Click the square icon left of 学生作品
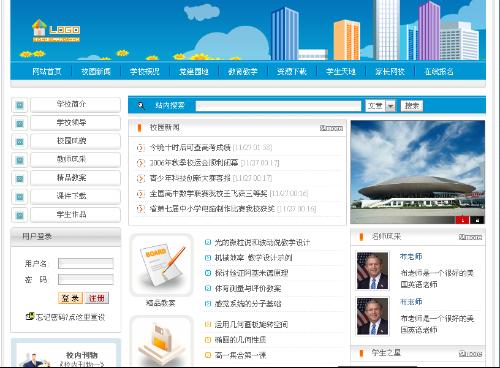This screenshot has height=368, width=500. click(x=20, y=215)
